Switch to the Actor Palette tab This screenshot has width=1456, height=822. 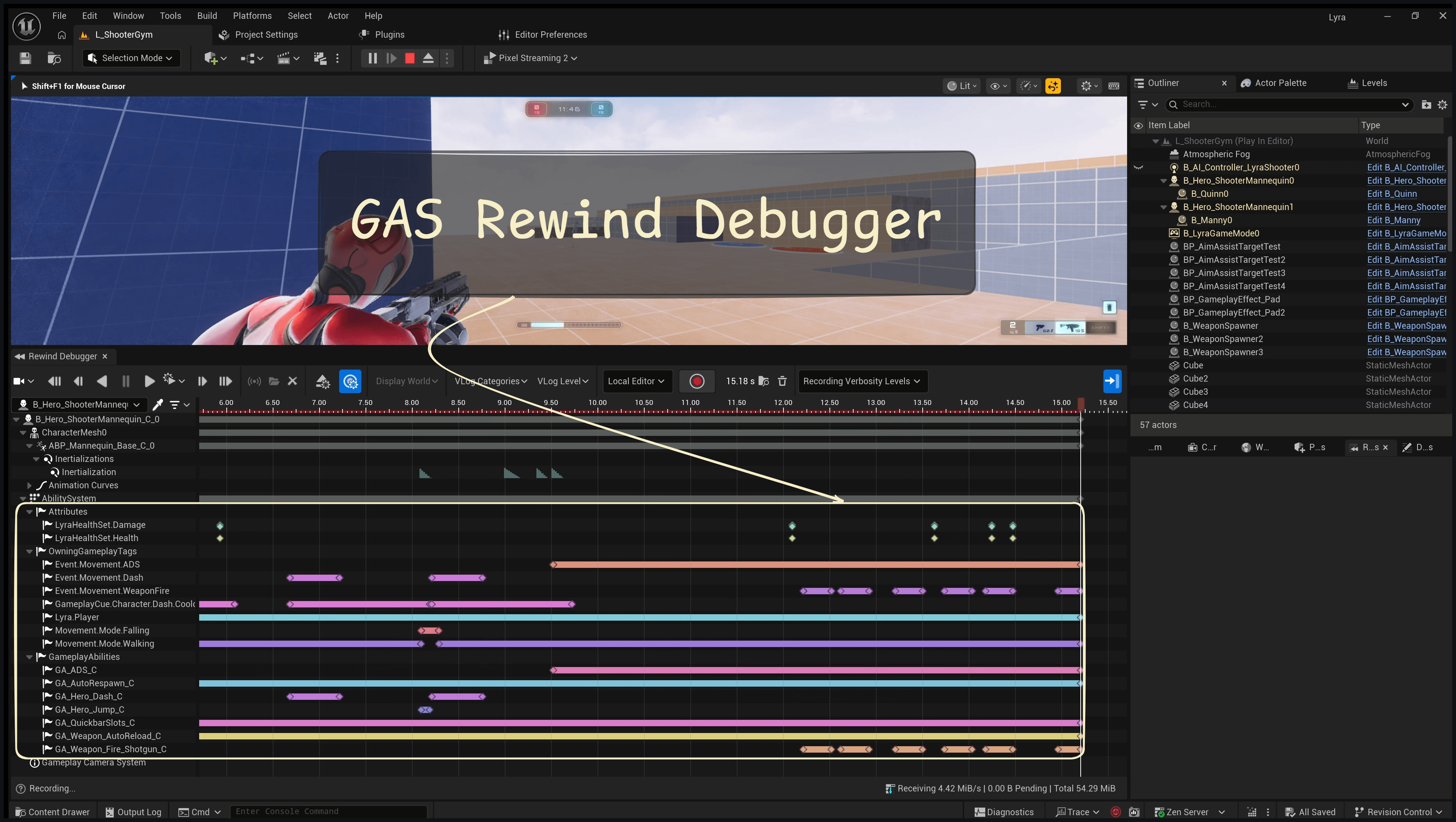[1274, 83]
